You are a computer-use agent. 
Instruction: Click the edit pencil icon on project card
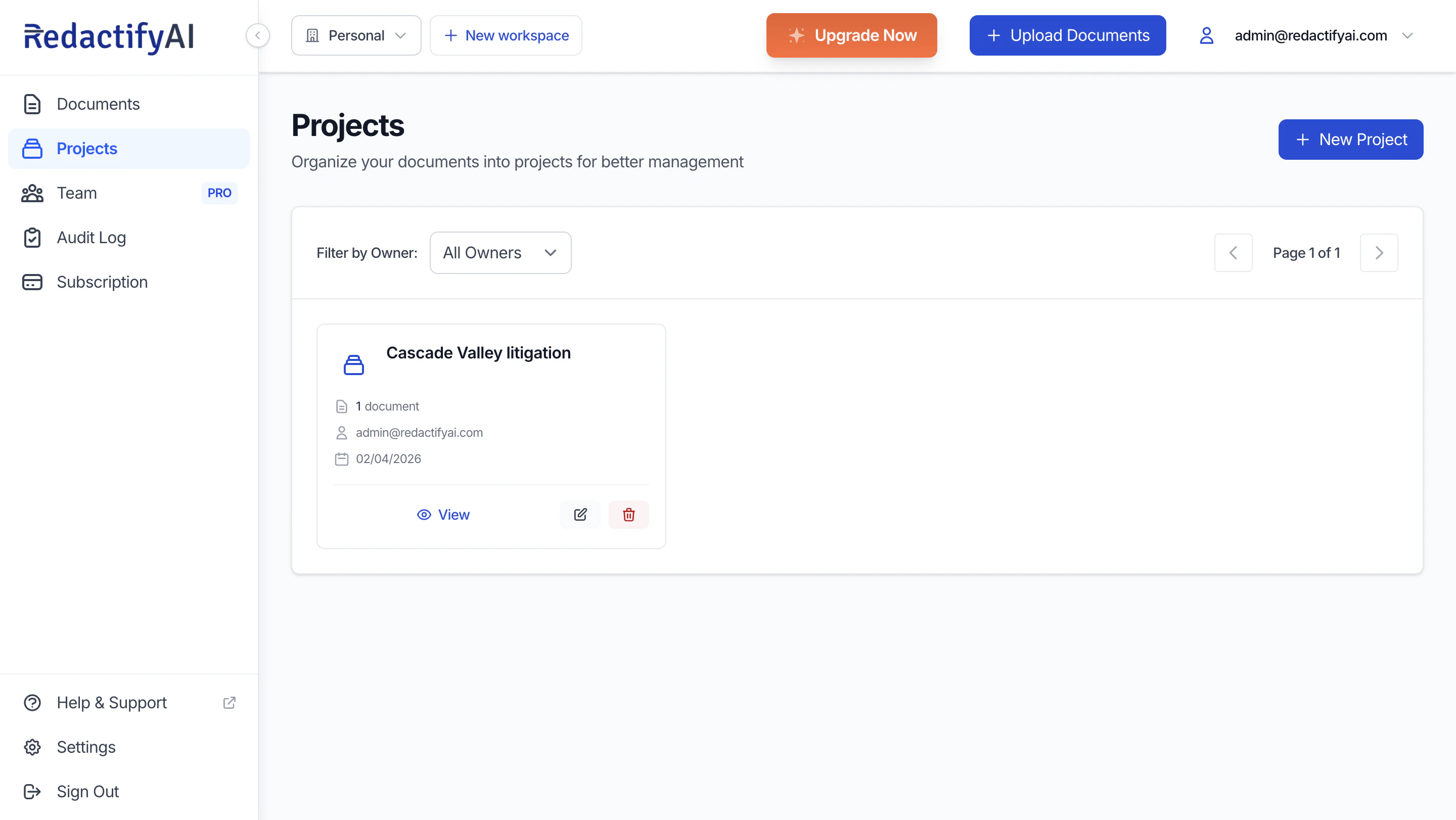pyautogui.click(x=580, y=514)
